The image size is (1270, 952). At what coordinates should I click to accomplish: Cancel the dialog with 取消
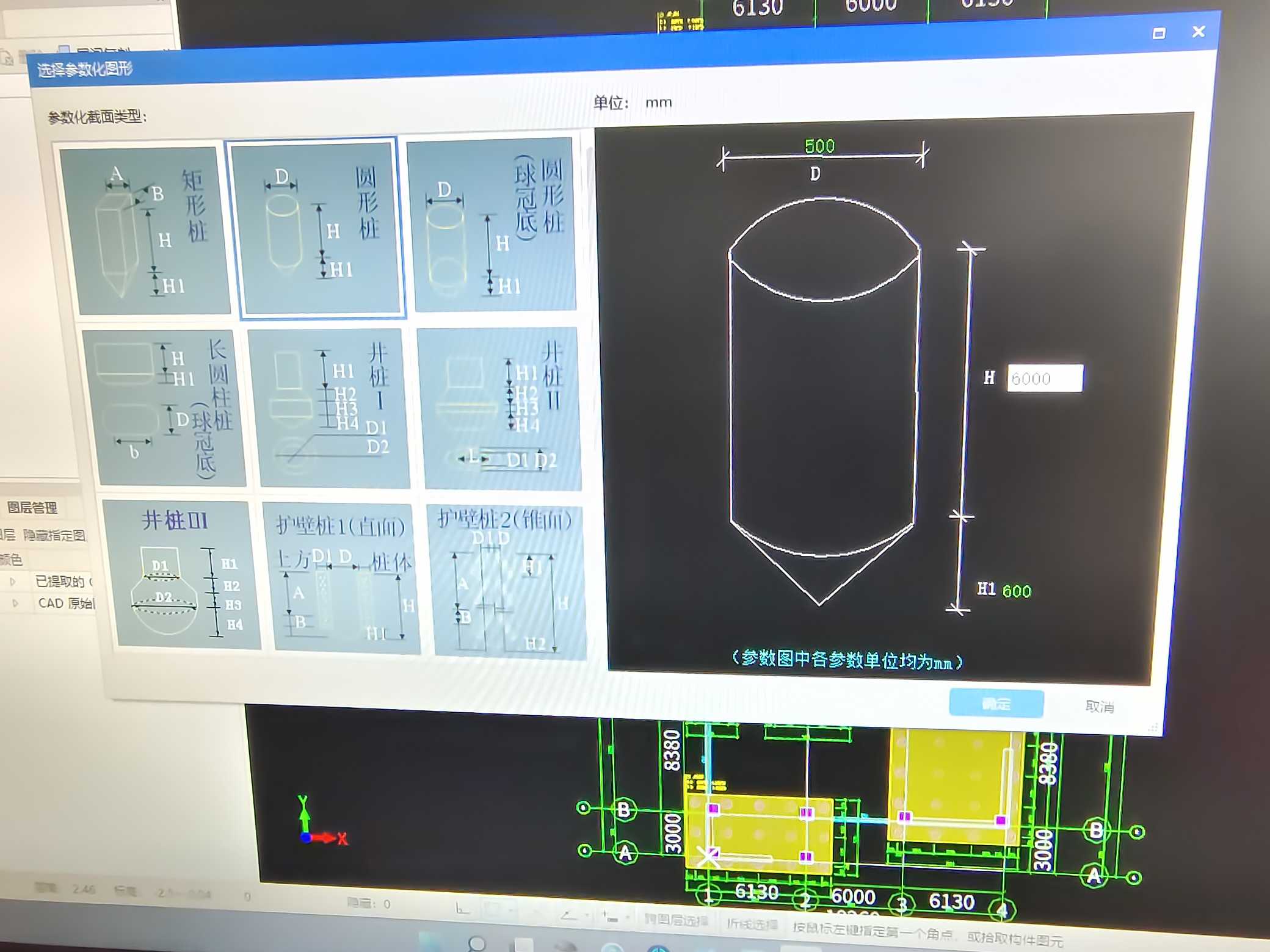tap(1100, 707)
